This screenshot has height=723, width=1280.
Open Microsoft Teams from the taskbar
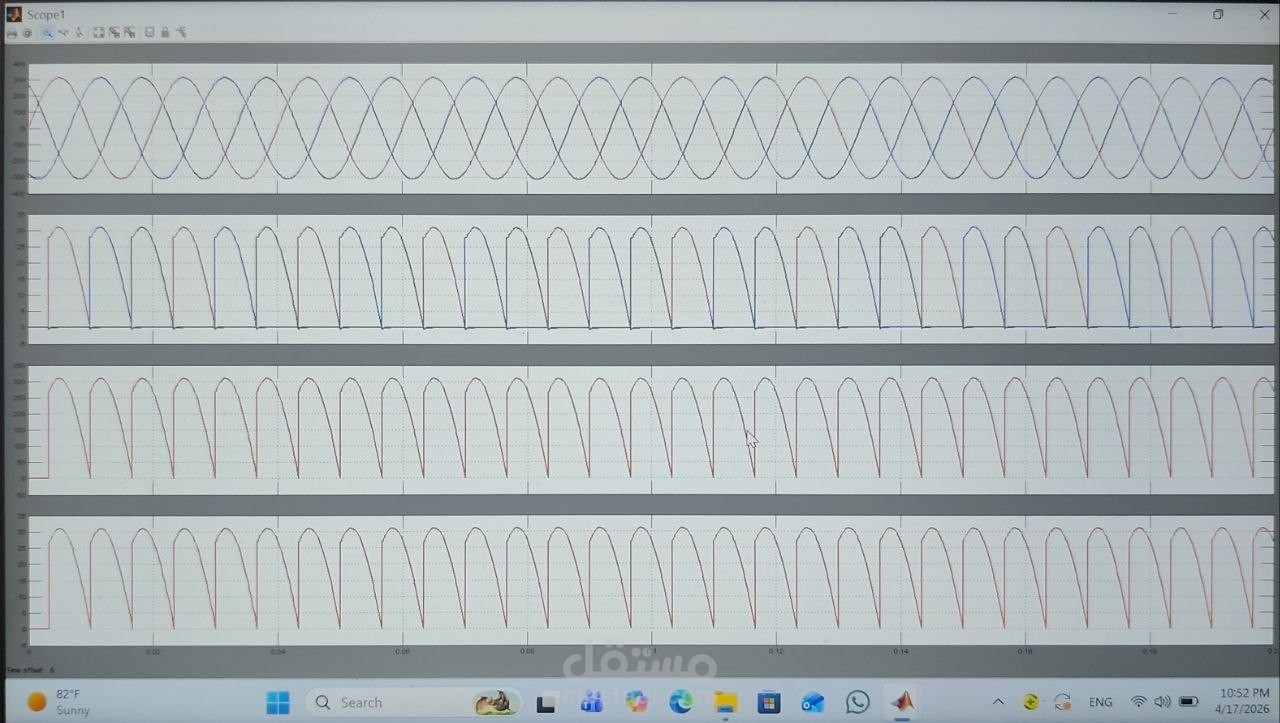(591, 702)
